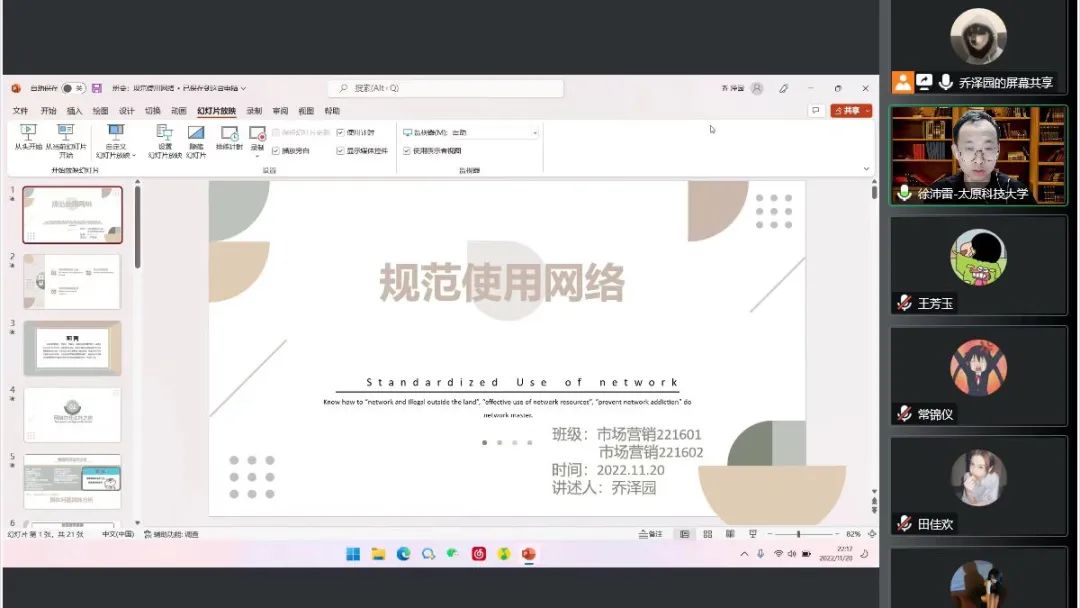Toggle the Play Narrations checkbox
The image size is (1080, 608).
pos(276,151)
